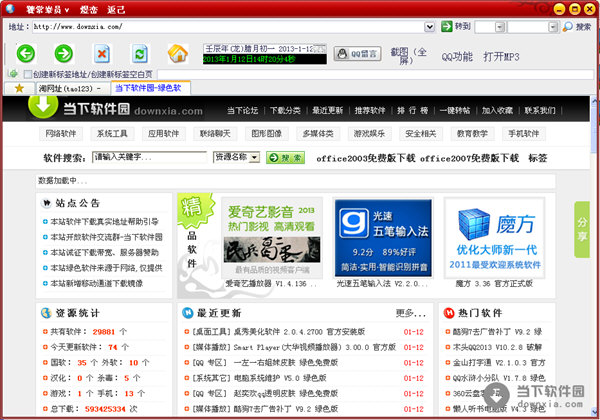
Task: Click the magnifier 搜索 icon in address bar
Action: point(568,27)
